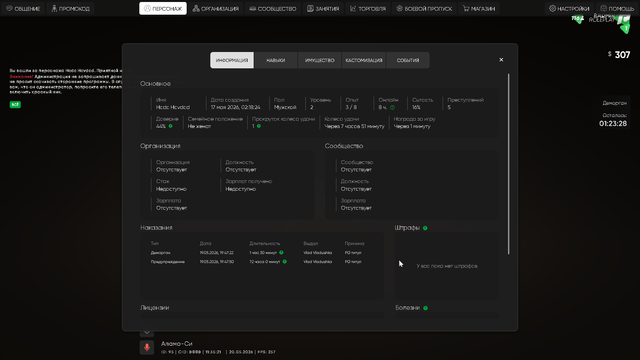Click the green info dot beside Болезни
The height and width of the screenshot is (360, 640).
coord(425,308)
